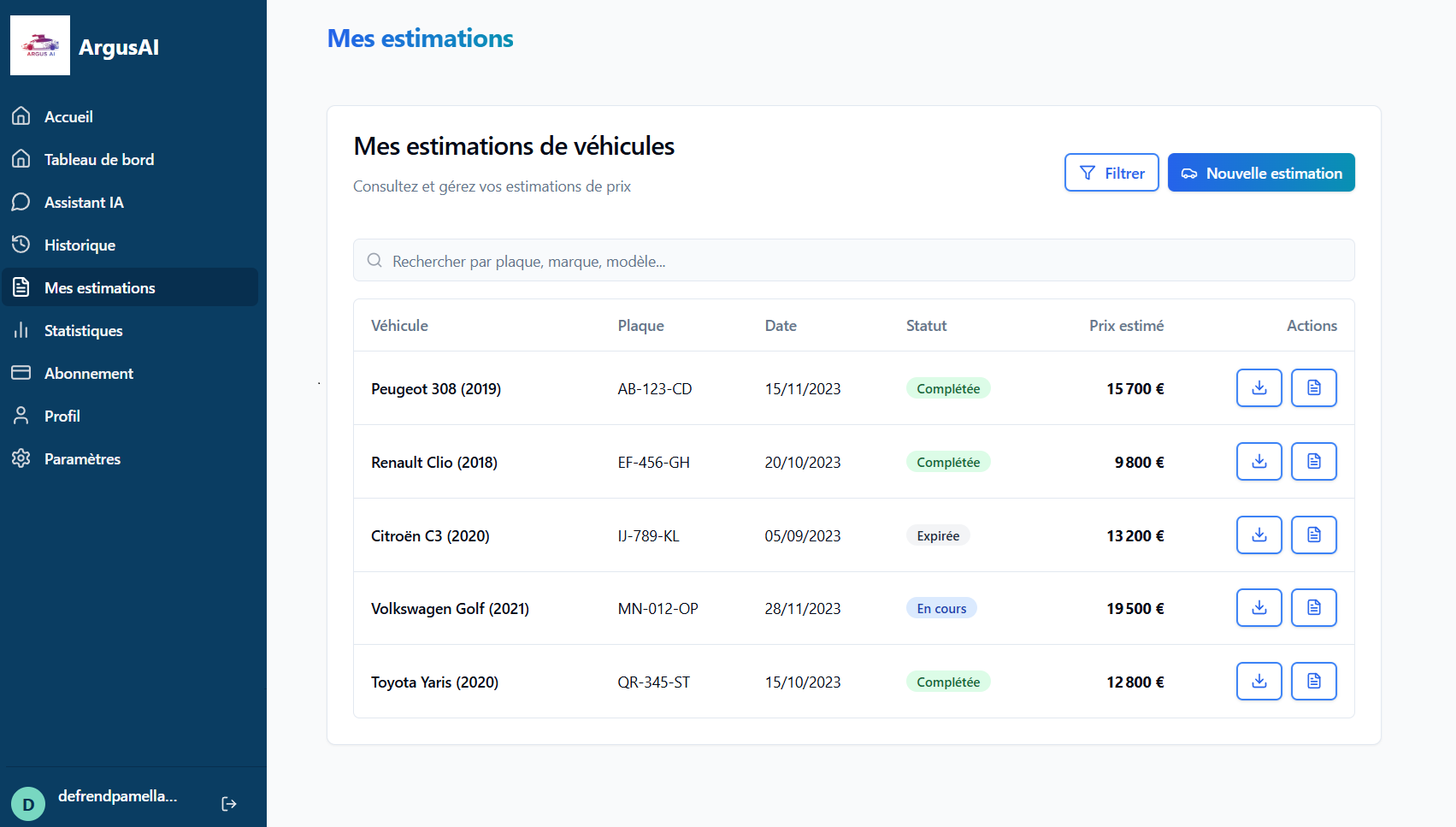
Task: Click the 15 700 € price
Action: (1135, 388)
